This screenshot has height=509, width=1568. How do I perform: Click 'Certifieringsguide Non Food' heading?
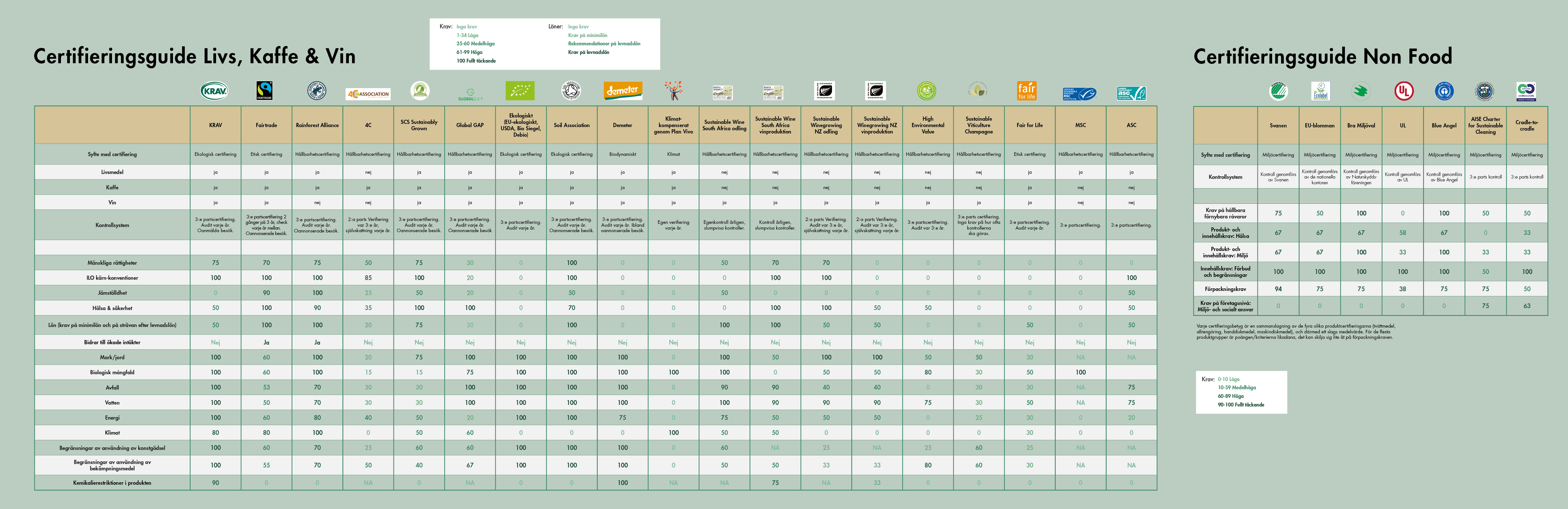click(1322, 57)
